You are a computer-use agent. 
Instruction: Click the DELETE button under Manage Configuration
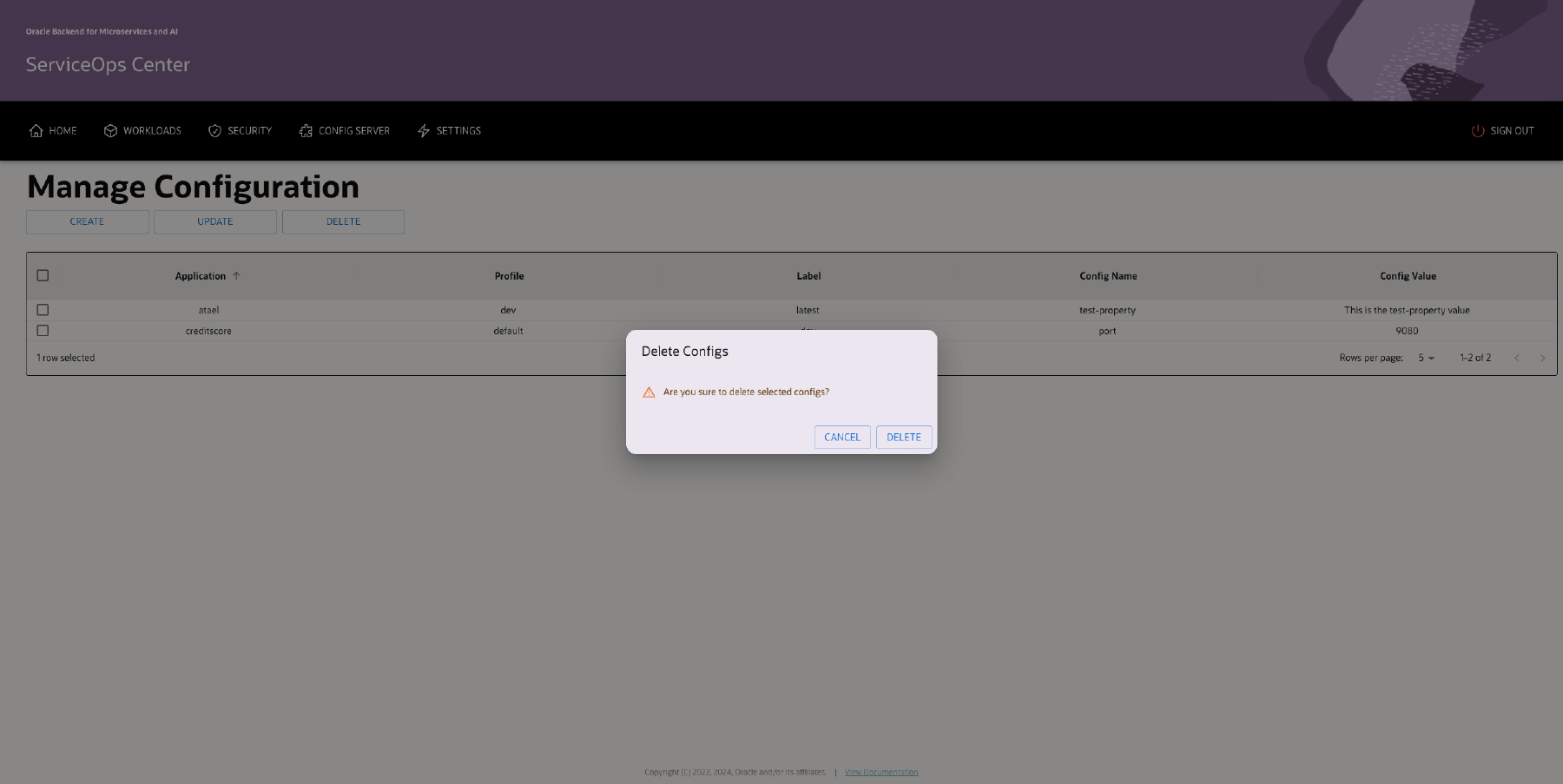click(342, 221)
